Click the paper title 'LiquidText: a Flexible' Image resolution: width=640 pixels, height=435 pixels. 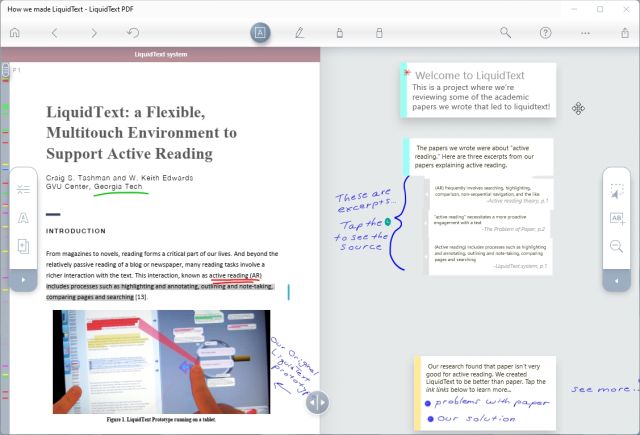point(126,112)
